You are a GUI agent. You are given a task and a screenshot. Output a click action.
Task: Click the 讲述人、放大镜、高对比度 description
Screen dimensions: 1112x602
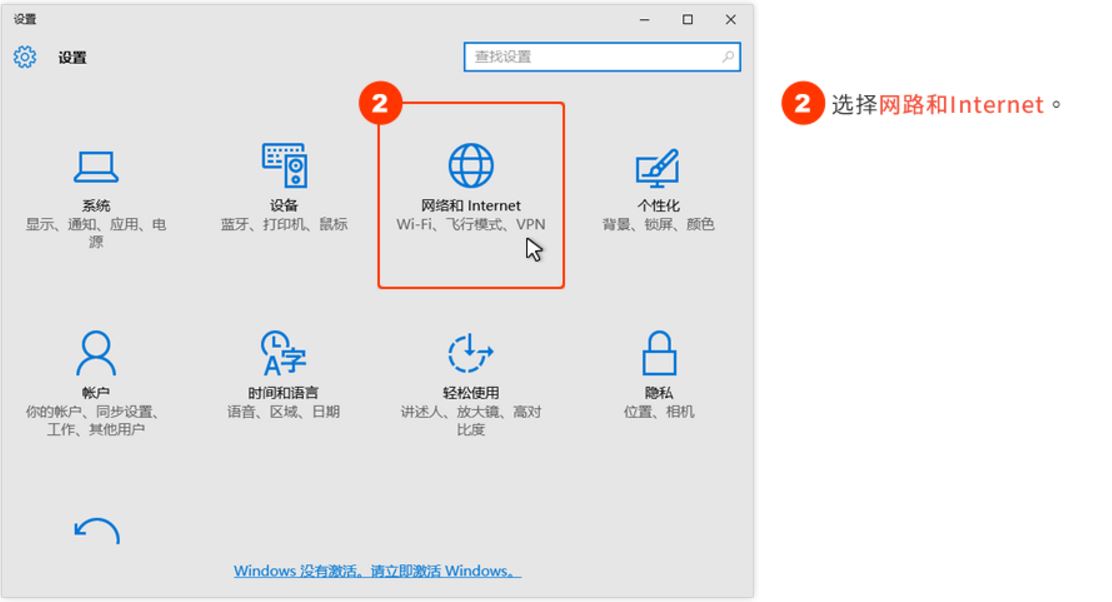(x=471, y=420)
